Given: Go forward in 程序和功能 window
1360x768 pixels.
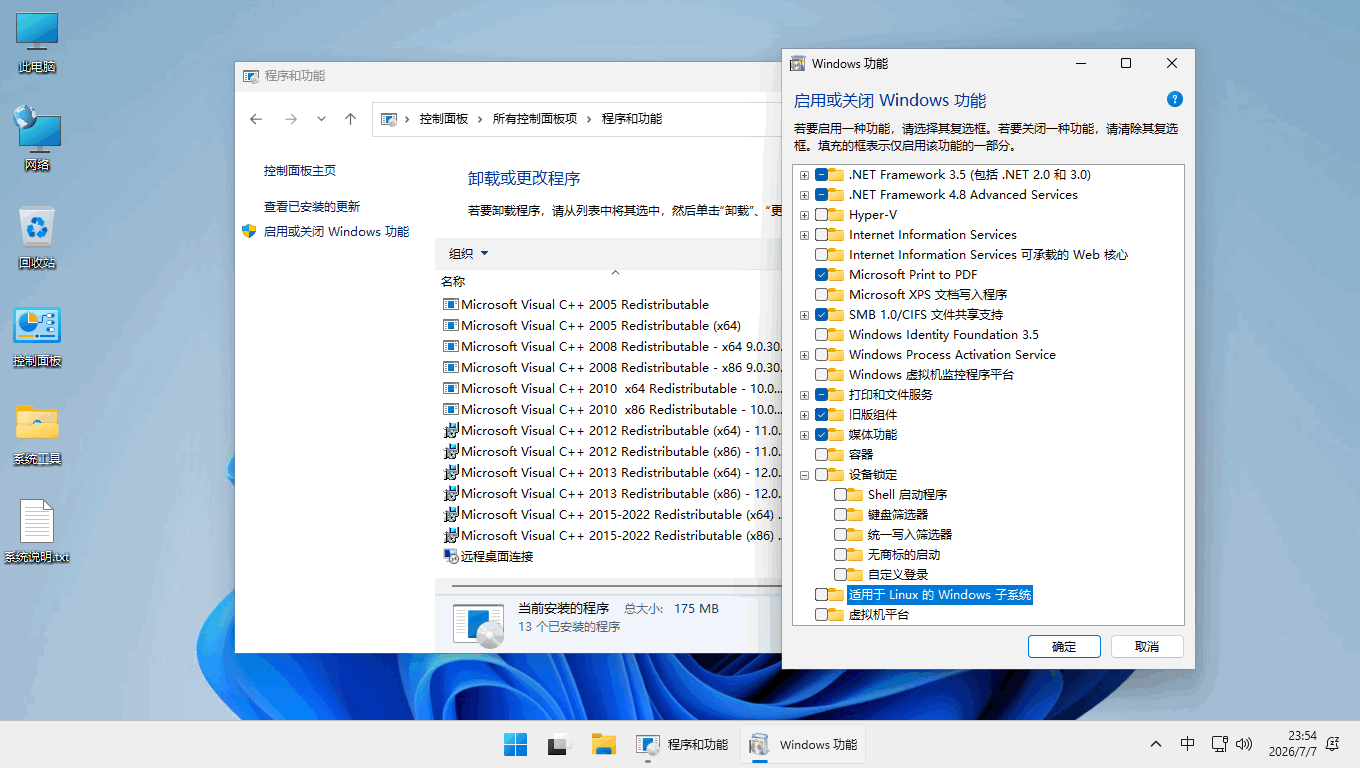Looking at the screenshot, I should 291,119.
